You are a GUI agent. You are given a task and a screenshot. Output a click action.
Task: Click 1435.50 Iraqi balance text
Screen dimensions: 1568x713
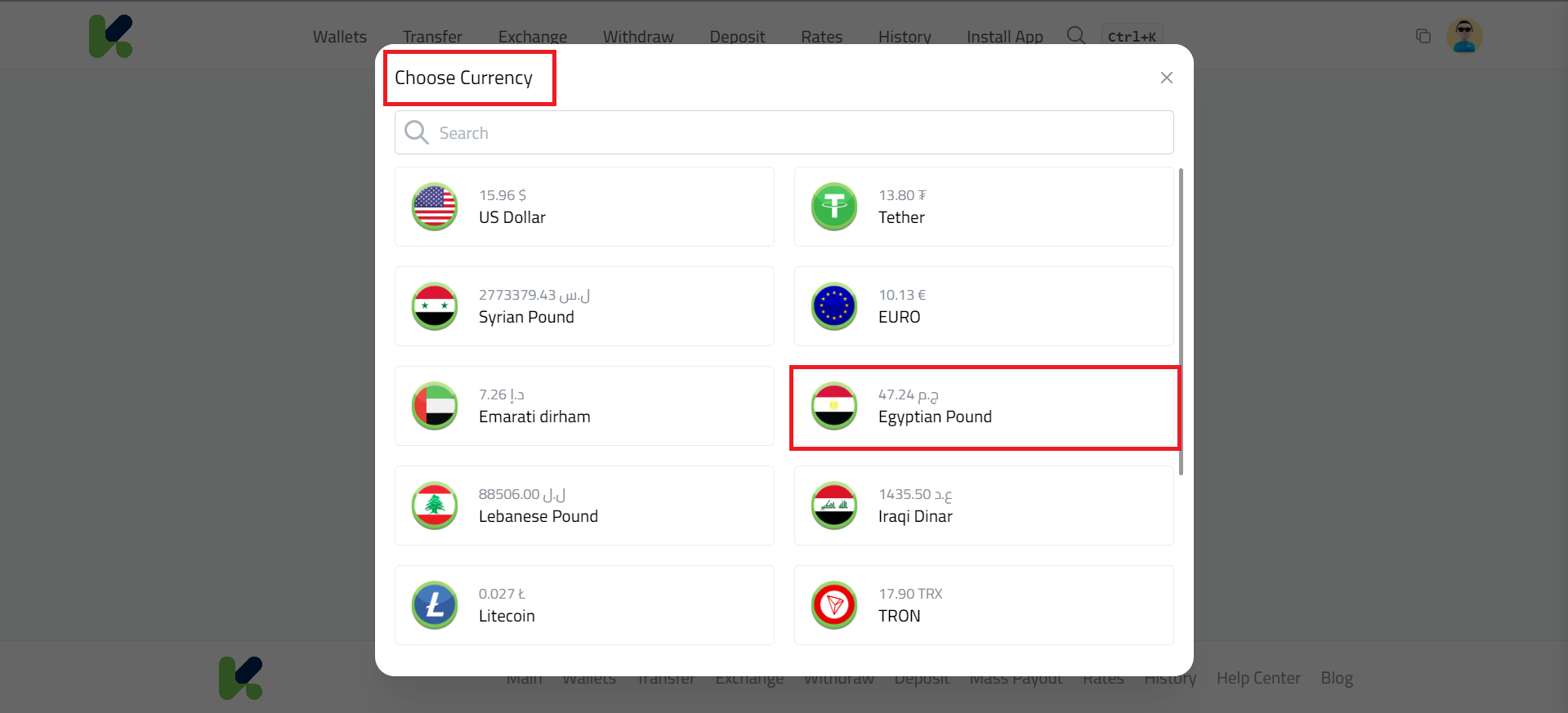click(x=915, y=494)
